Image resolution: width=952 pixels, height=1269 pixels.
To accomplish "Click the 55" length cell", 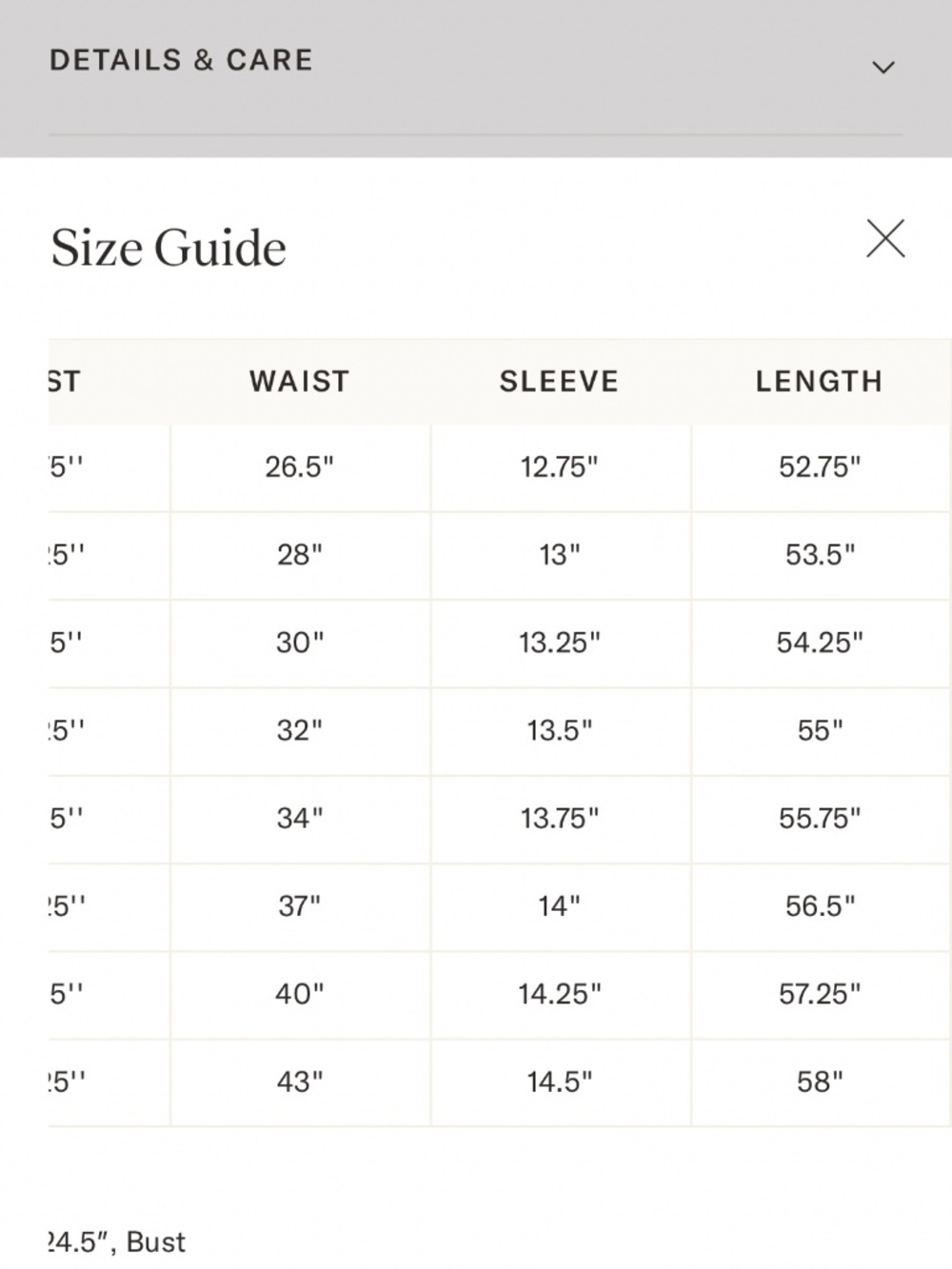I will point(820,730).
